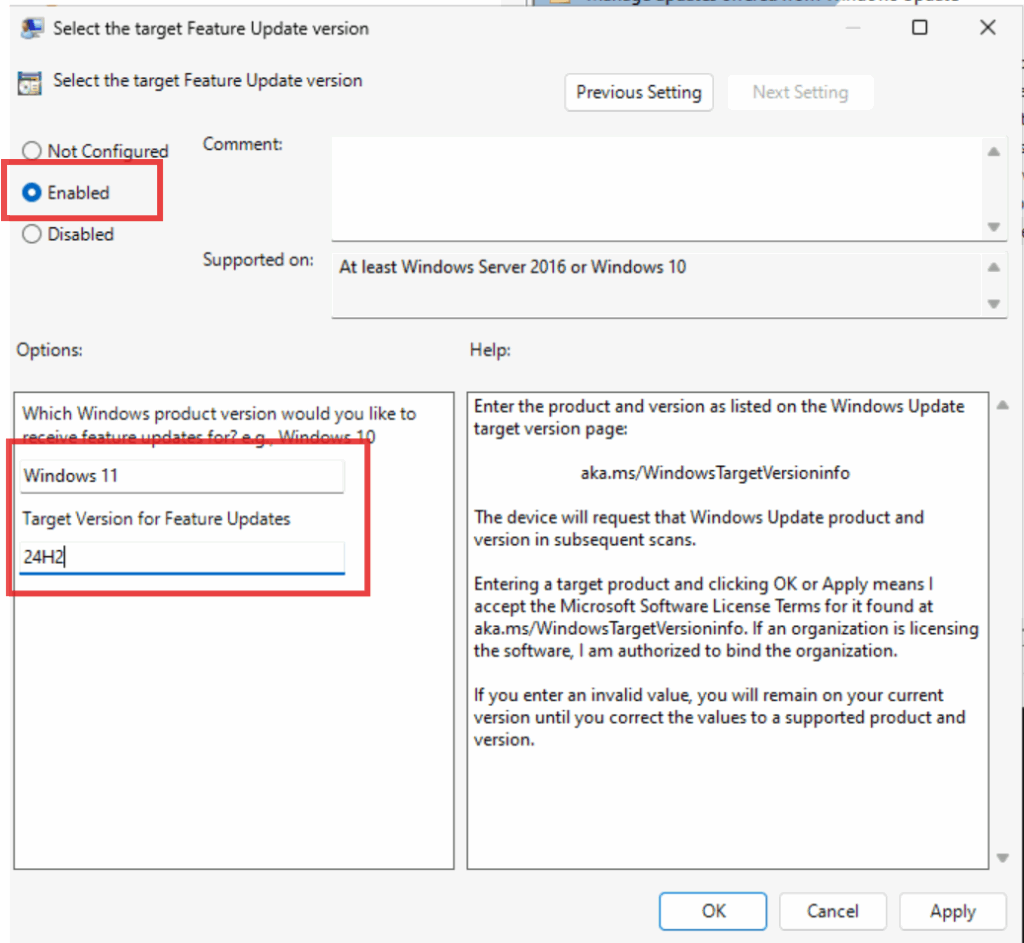Click the policy setting icon beside the heading

click(x=30, y=82)
